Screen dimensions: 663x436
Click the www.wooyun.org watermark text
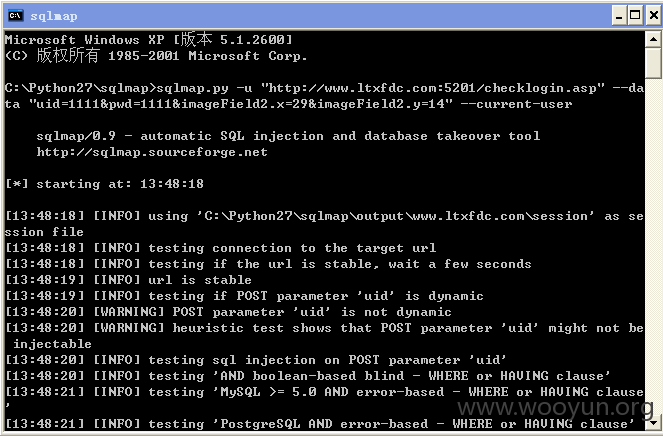(x=555, y=407)
